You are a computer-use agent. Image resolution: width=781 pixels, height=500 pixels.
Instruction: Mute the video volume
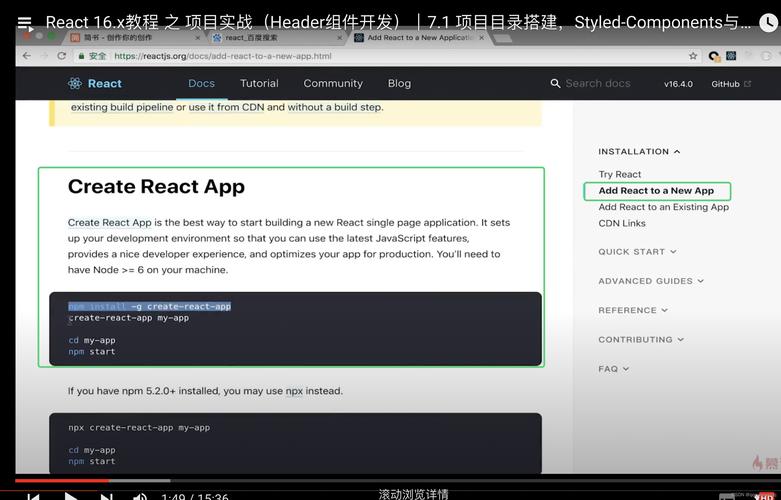pos(140,497)
